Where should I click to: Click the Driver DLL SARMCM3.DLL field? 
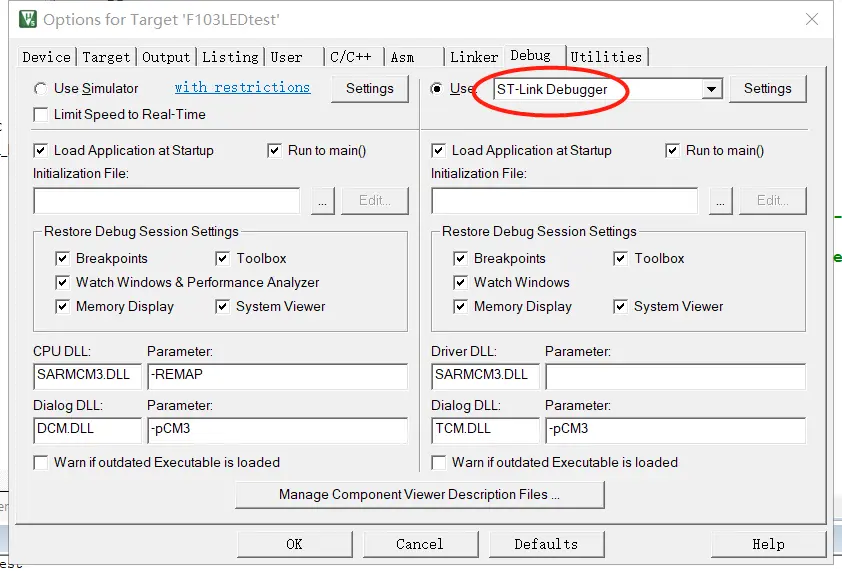coord(485,376)
